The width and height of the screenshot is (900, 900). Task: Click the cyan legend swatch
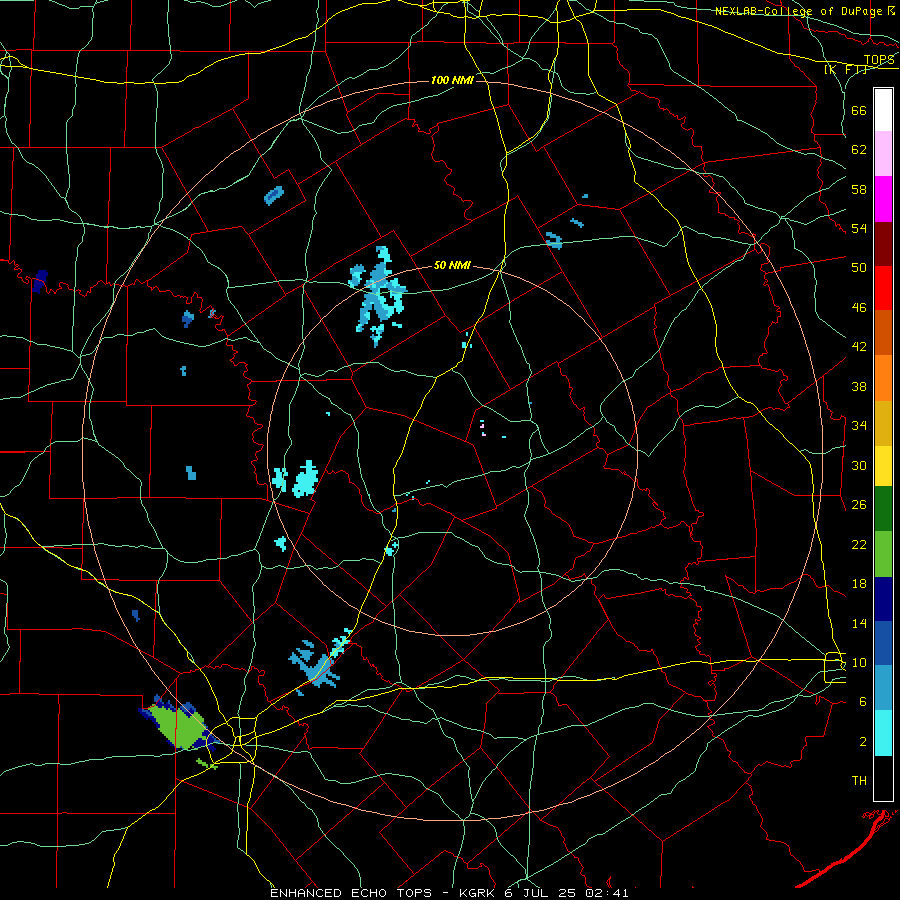pos(883,733)
